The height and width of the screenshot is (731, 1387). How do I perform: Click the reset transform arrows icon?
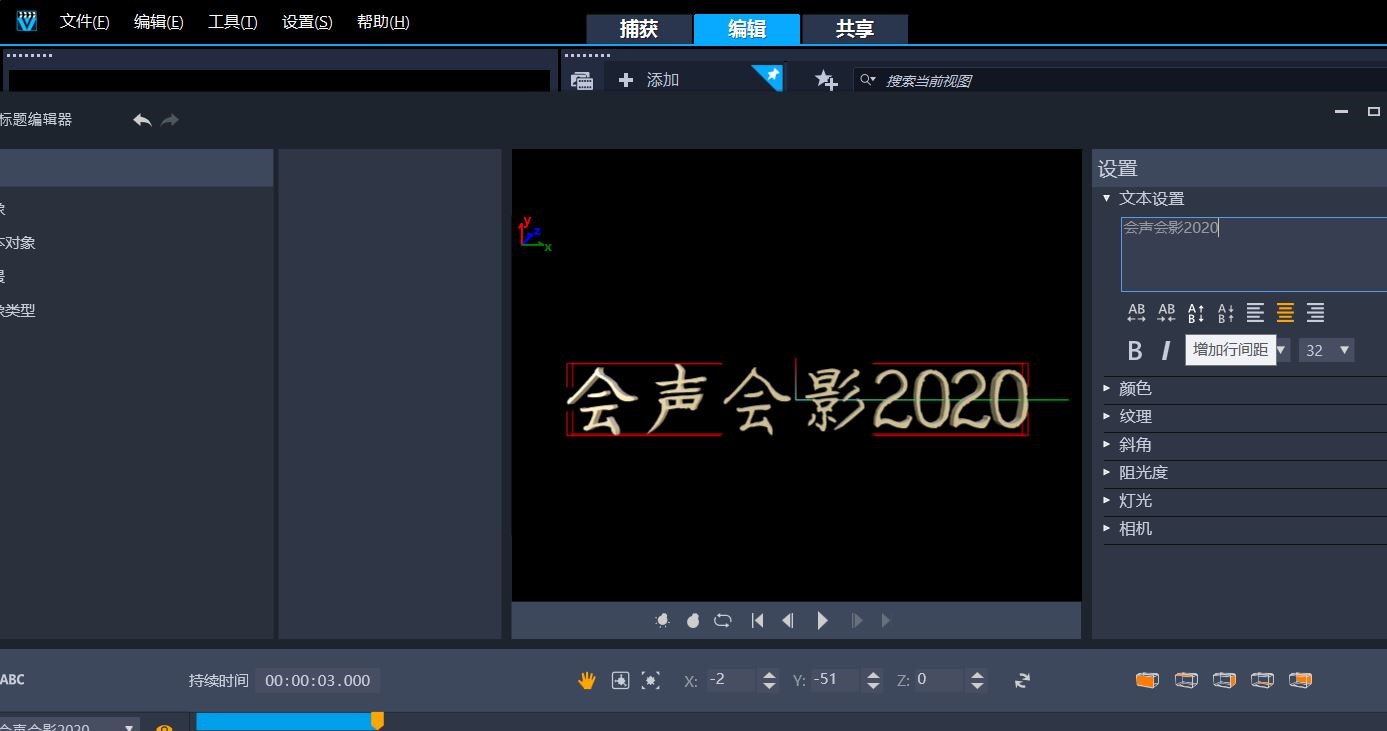pos(1022,680)
